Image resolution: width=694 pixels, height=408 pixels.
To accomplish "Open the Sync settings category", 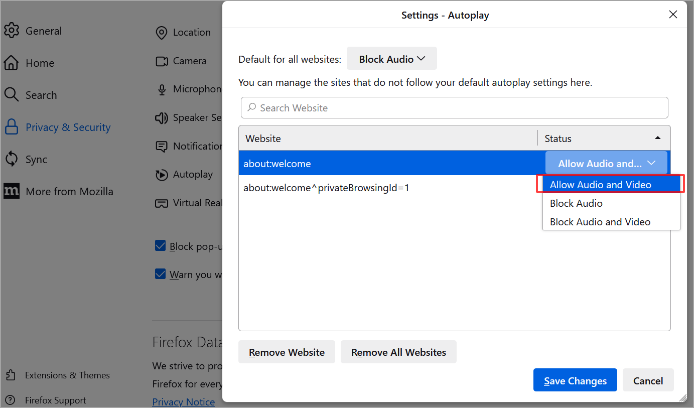I will click(36, 159).
